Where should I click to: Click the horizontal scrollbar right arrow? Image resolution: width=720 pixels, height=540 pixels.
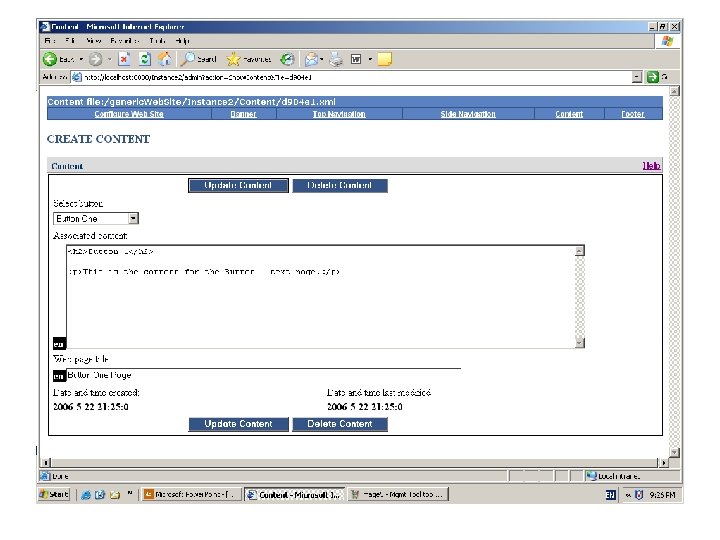tap(664, 463)
